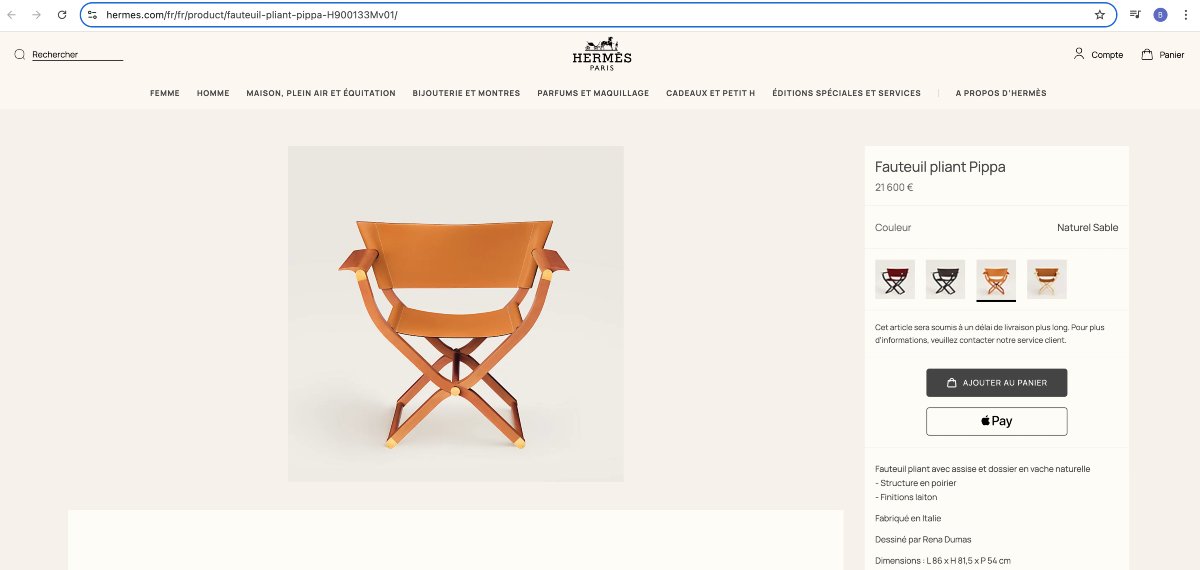
Task: Click the search magnifier icon
Action: pyautogui.click(x=19, y=55)
